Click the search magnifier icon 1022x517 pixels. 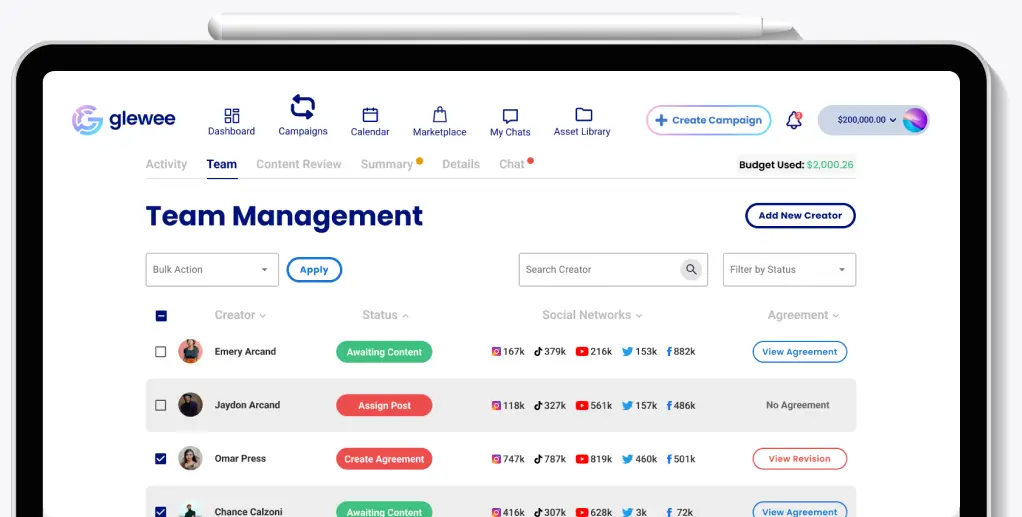691,269
